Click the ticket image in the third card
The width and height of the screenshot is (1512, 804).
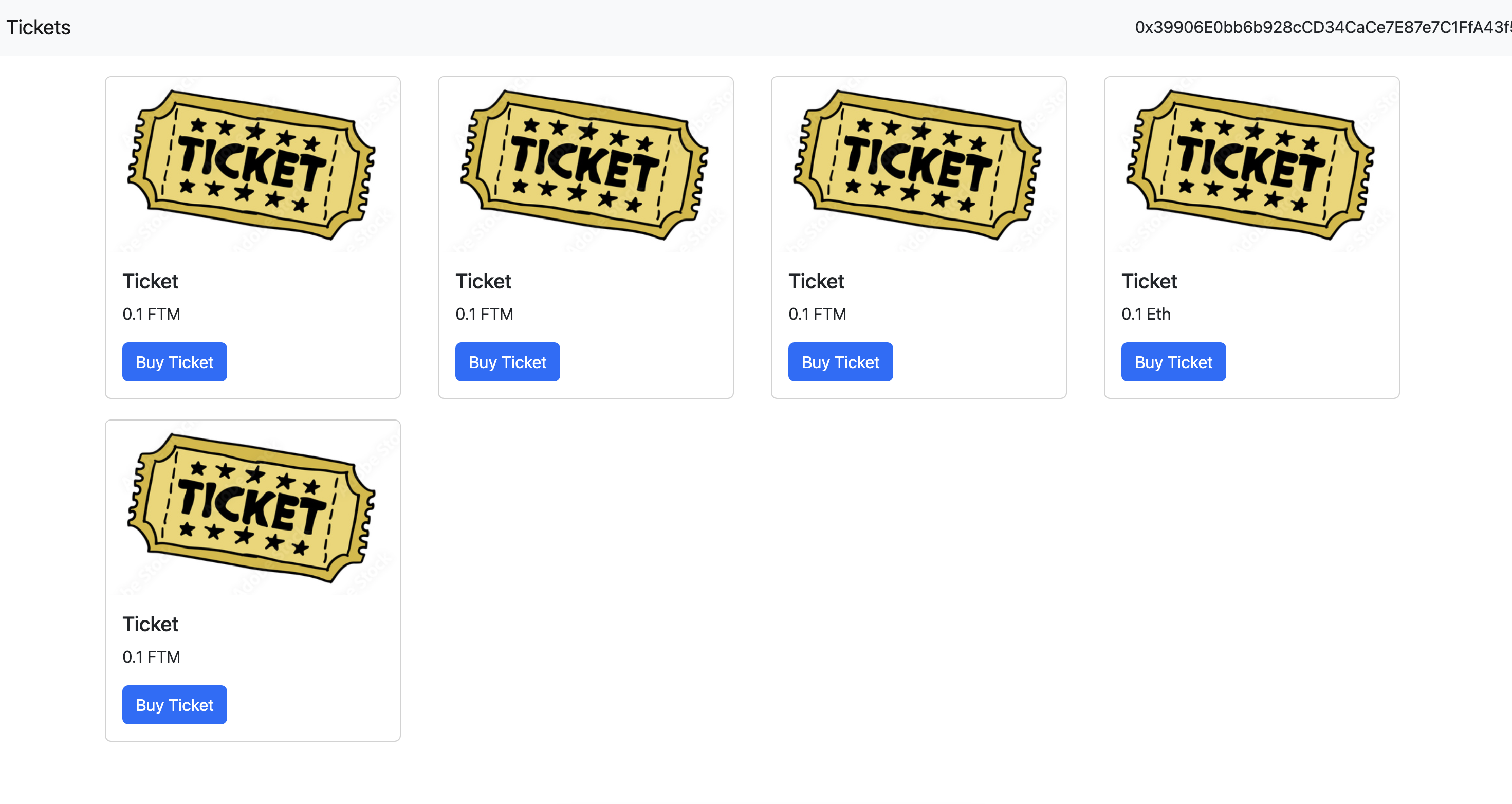click(x=918, y=165)
